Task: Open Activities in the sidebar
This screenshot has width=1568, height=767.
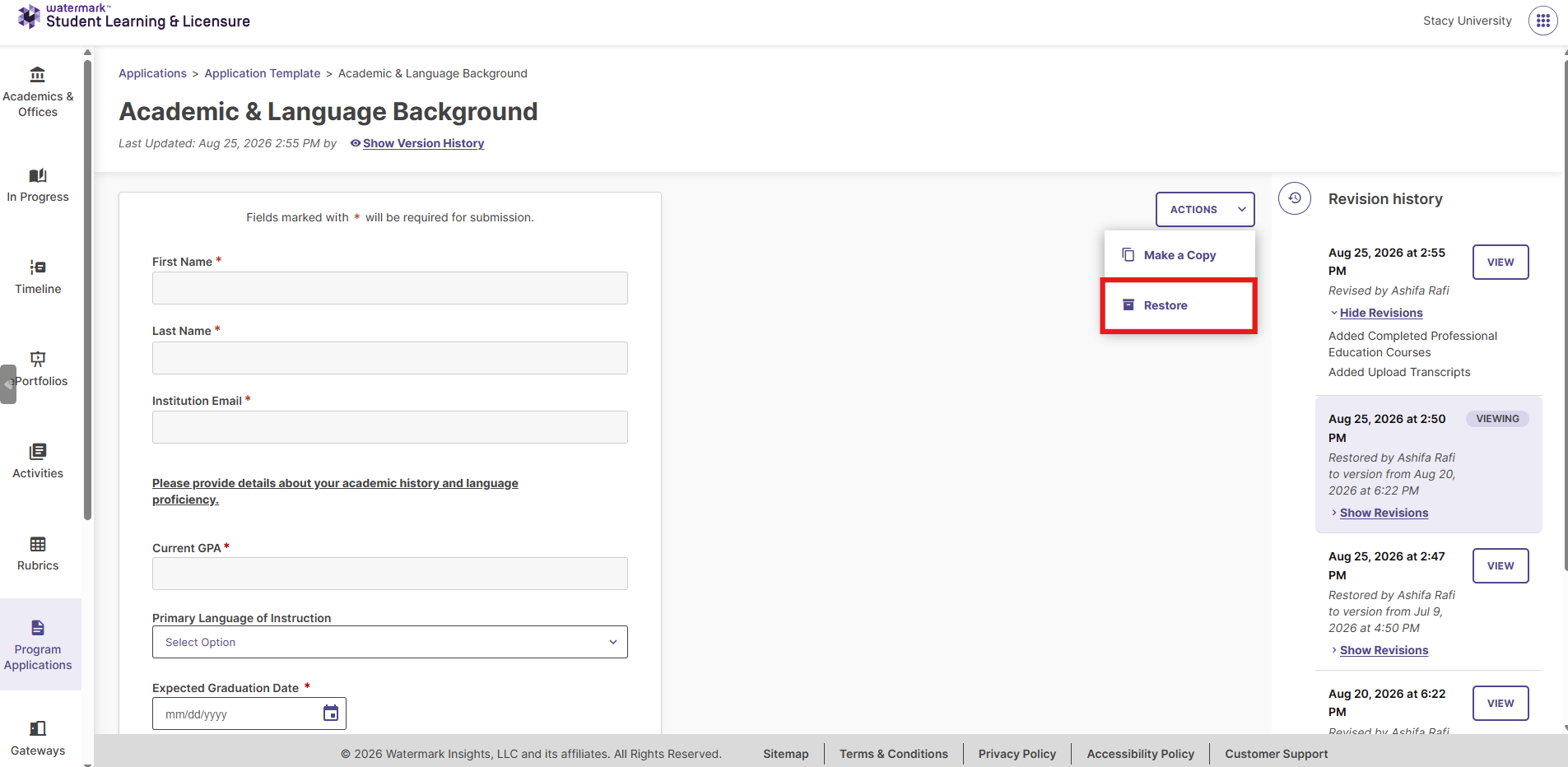Action: (x=38, y=462)
